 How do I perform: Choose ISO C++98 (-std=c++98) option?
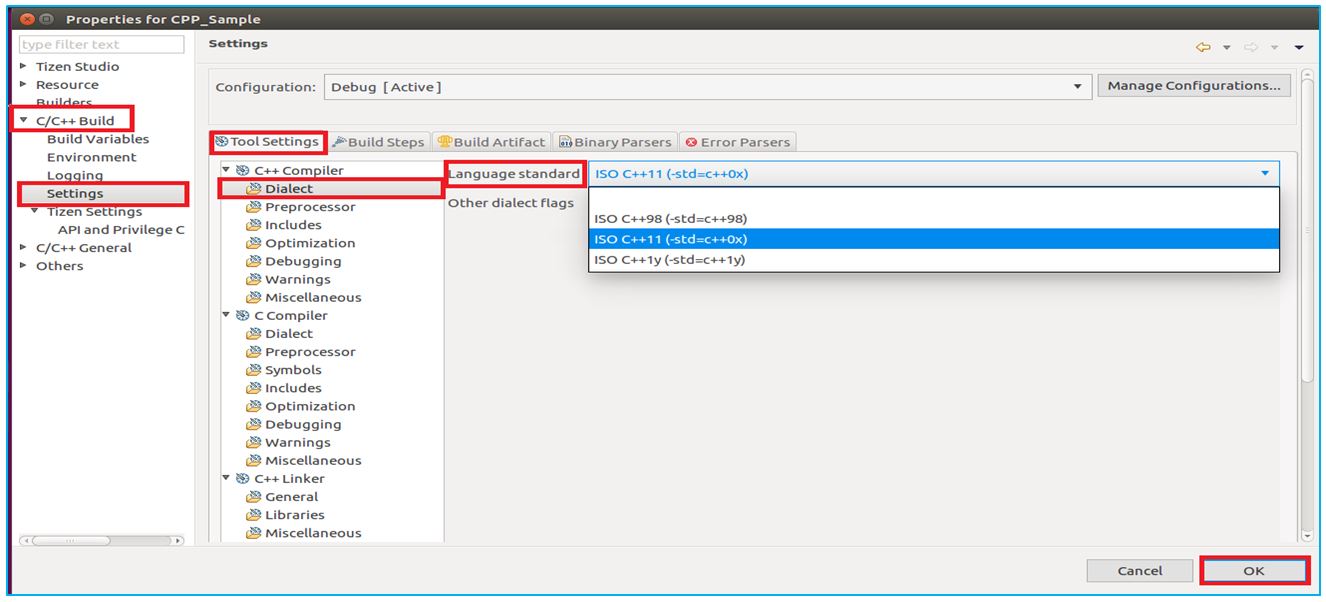coord(670,219)
